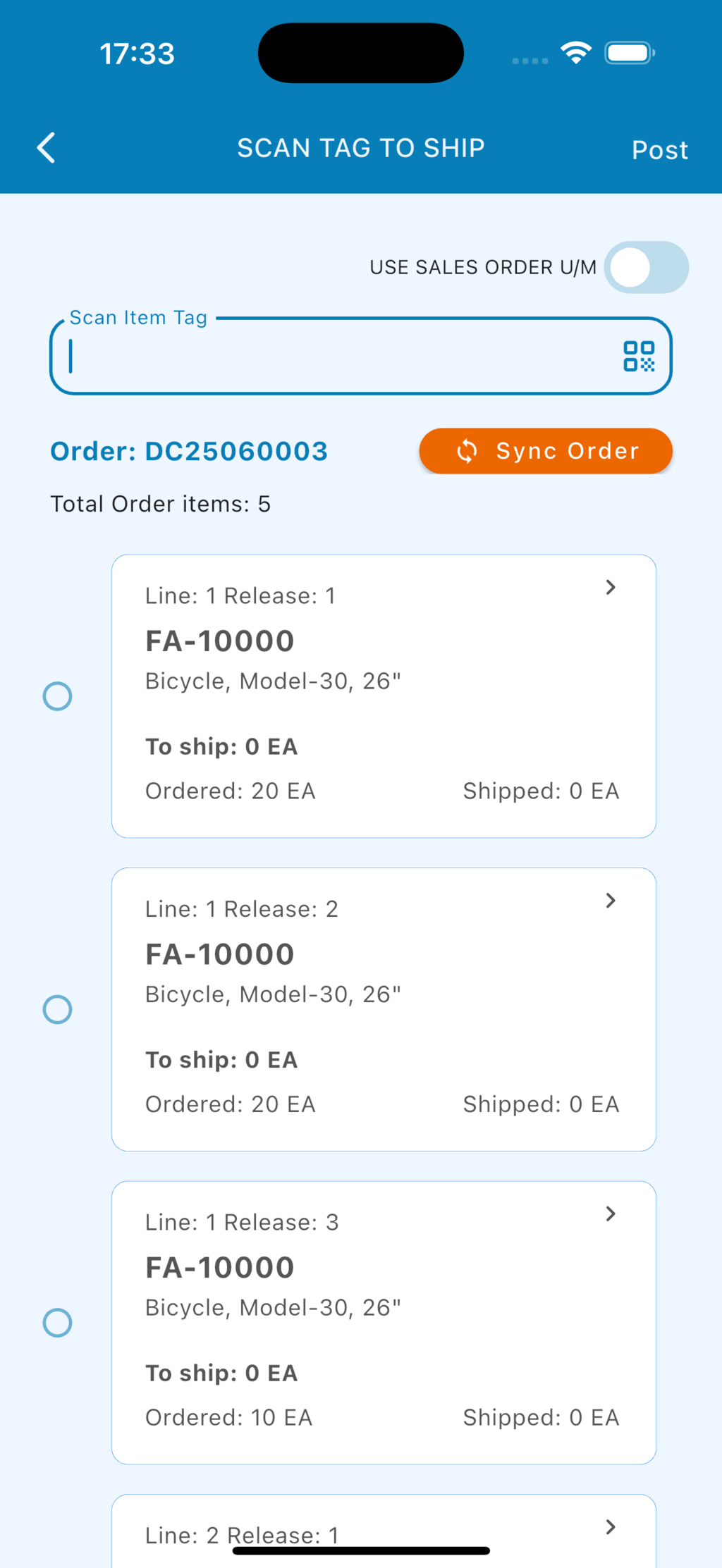Tap the back arrow icon
Image resolution: width=722 pixels, height=1568 pixels.
47,148
